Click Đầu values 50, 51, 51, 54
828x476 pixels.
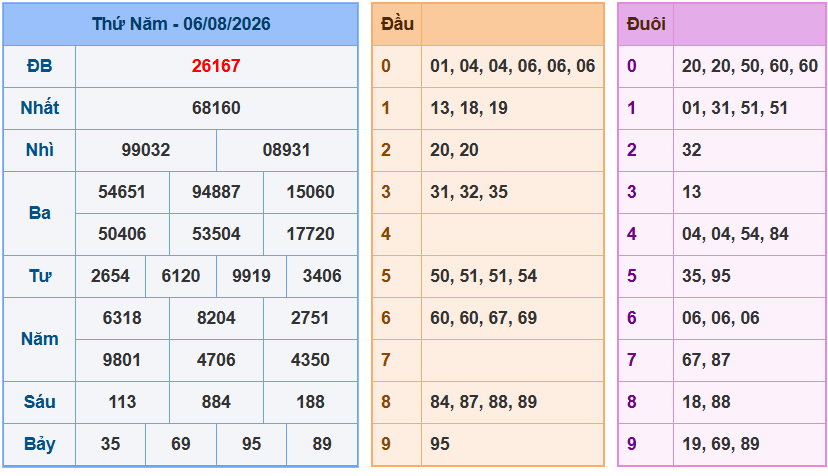tap(483, 276)
